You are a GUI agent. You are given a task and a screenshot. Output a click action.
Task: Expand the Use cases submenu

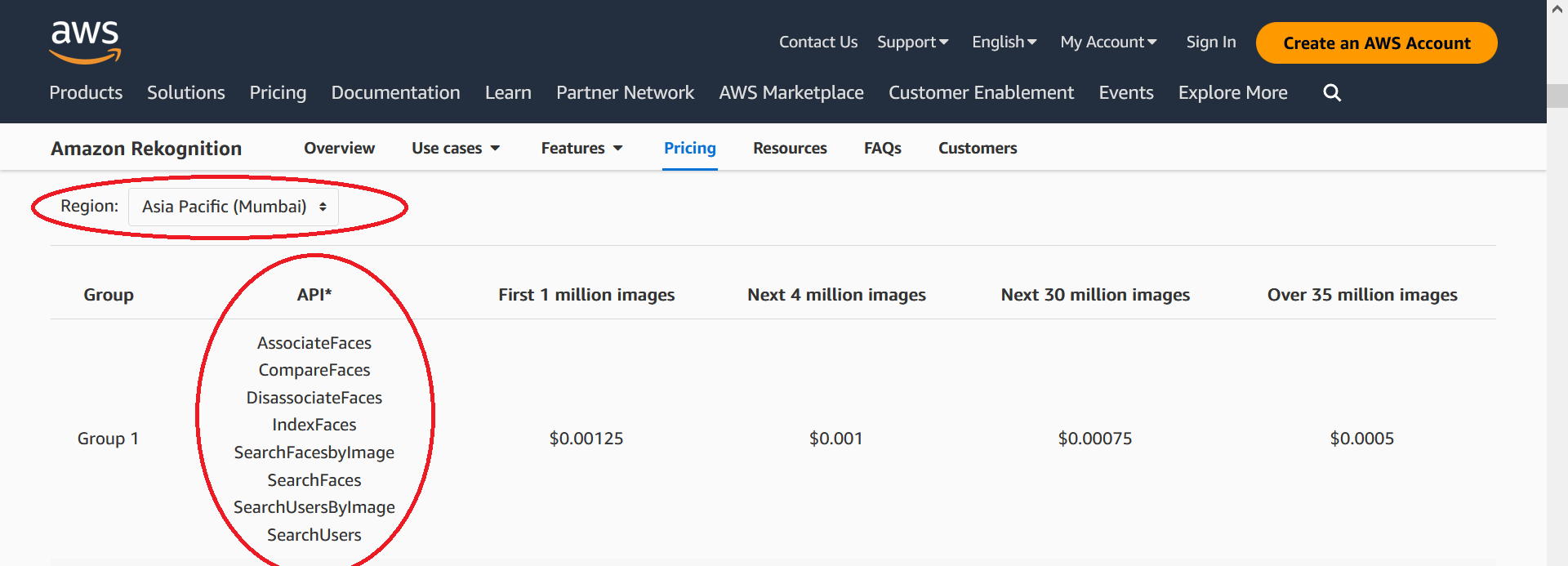coord(456,149)
